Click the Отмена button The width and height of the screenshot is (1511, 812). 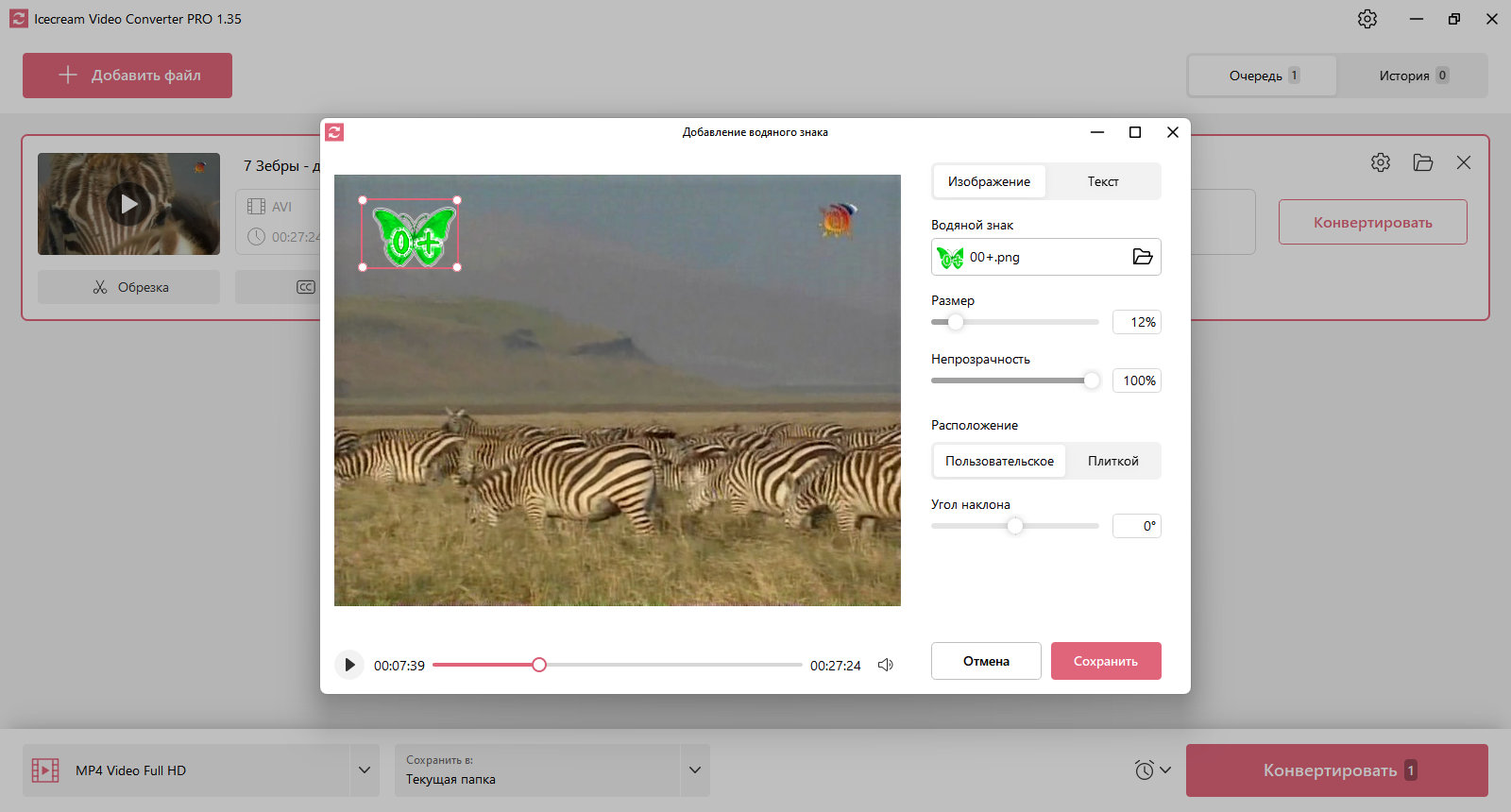coord(986,661)
